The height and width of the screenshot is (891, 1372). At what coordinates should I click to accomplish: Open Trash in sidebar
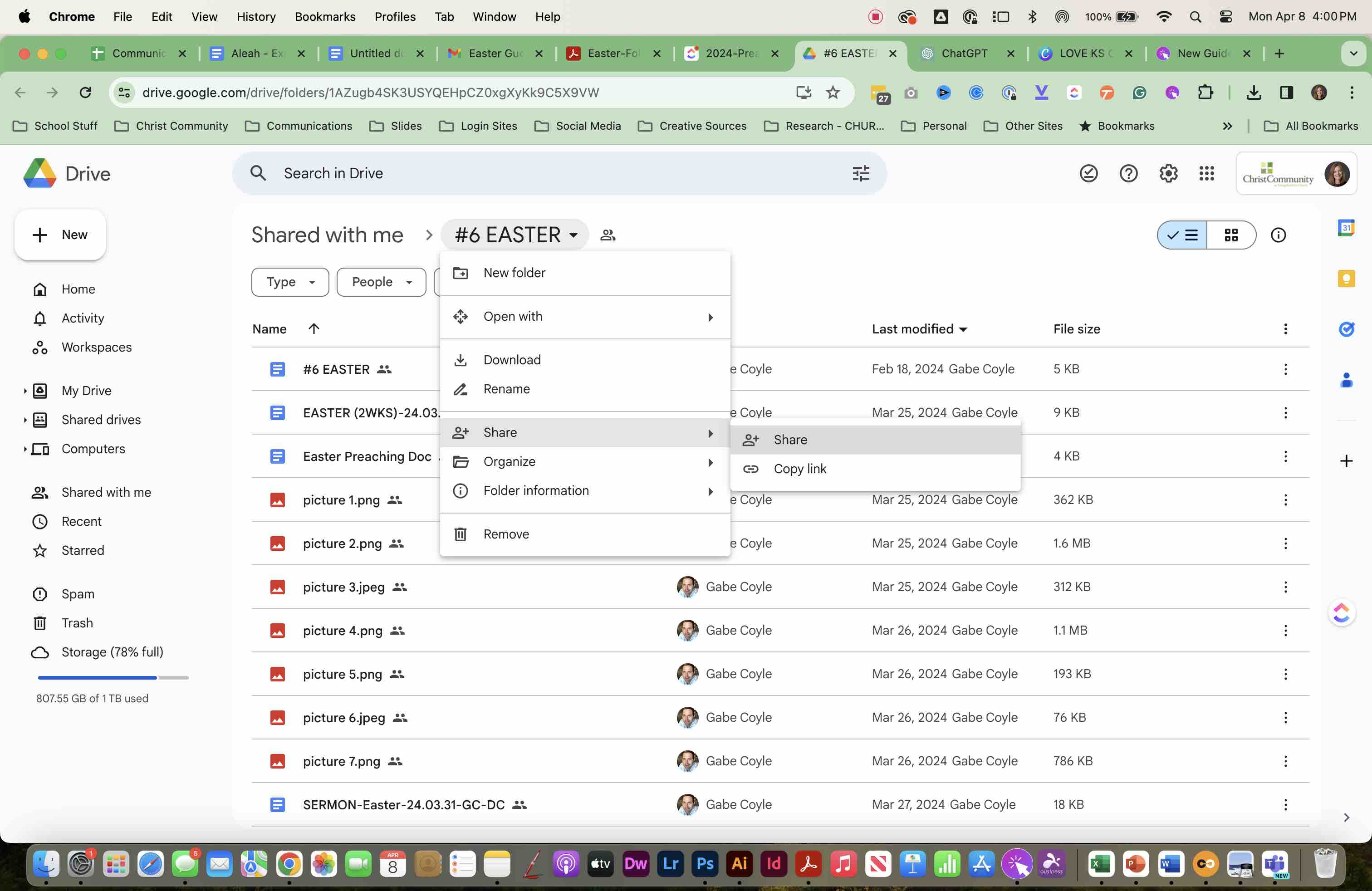click(77, 623)
